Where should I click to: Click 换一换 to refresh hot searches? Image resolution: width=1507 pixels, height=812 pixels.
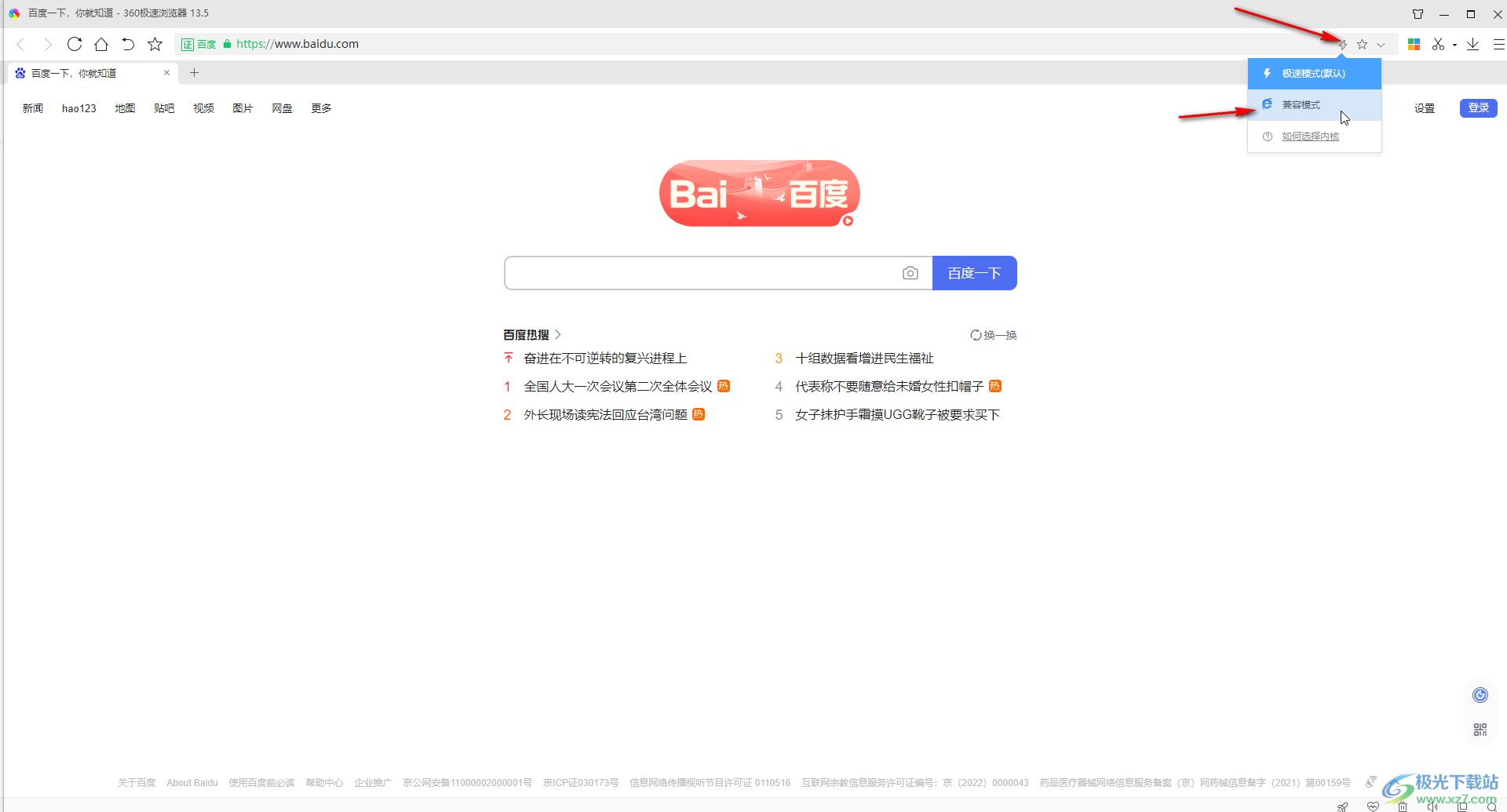pyautogui.click(x=994, y=335)
